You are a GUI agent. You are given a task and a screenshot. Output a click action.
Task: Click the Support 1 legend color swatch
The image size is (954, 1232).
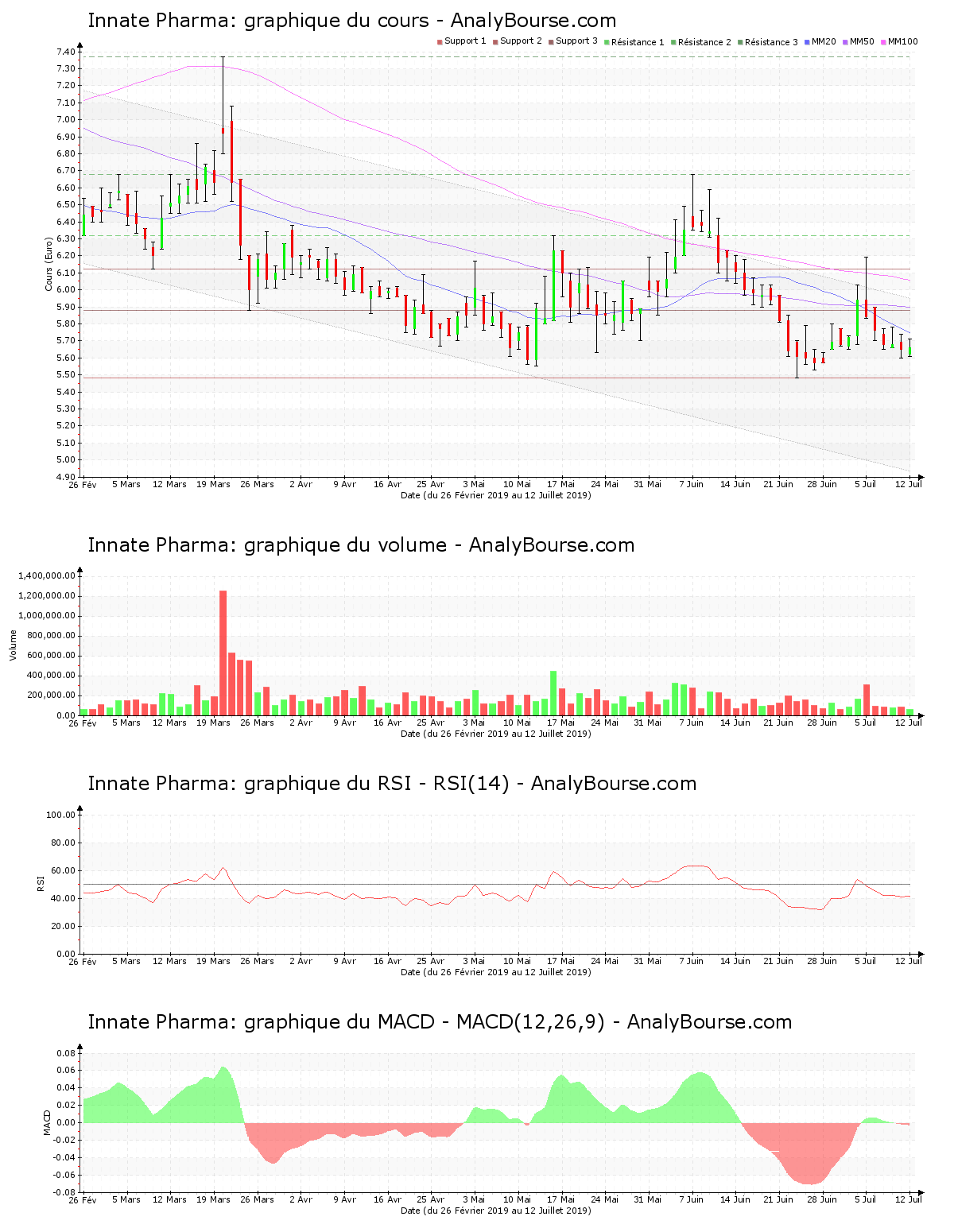click(x=440, y=41)
